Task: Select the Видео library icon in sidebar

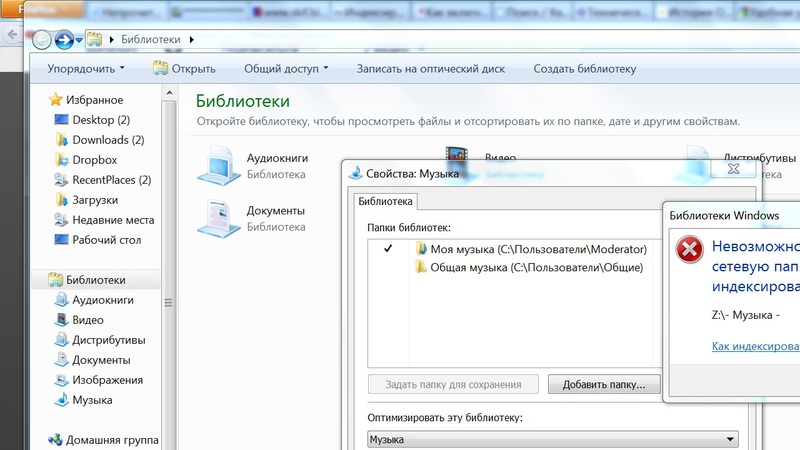Action: coord(61,319)
